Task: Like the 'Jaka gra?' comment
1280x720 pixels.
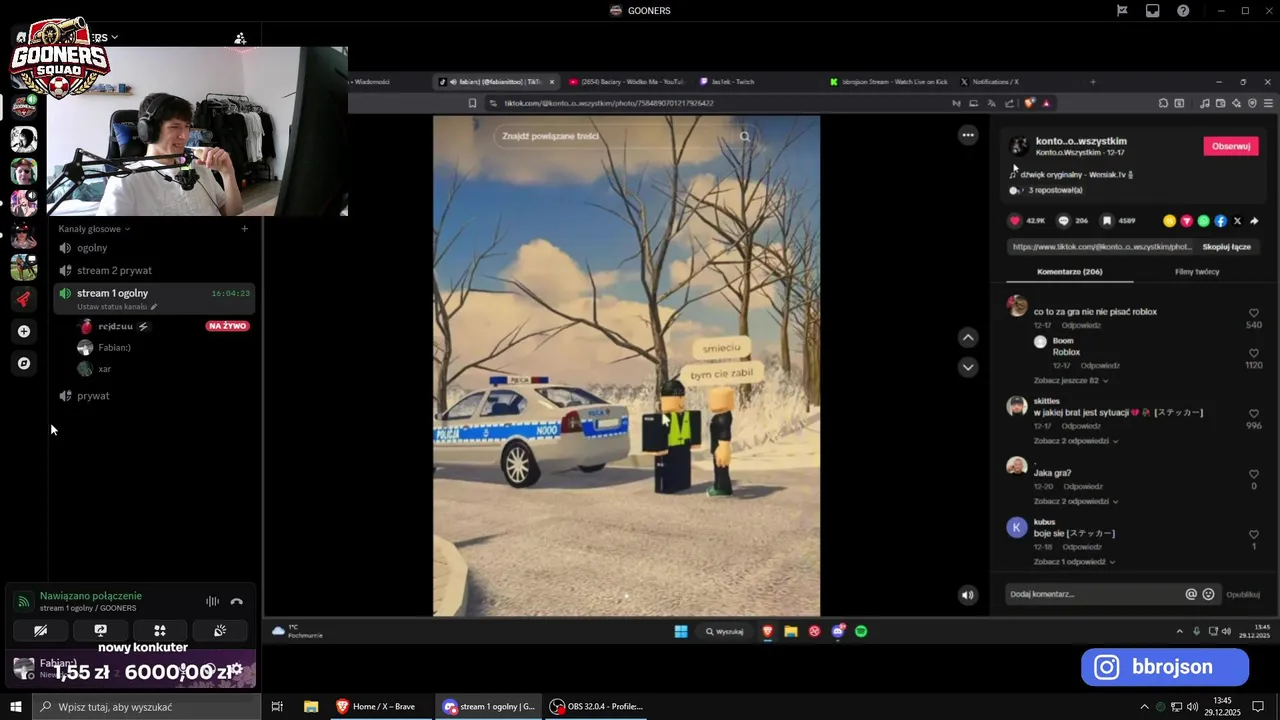Action: [1254, 474]
